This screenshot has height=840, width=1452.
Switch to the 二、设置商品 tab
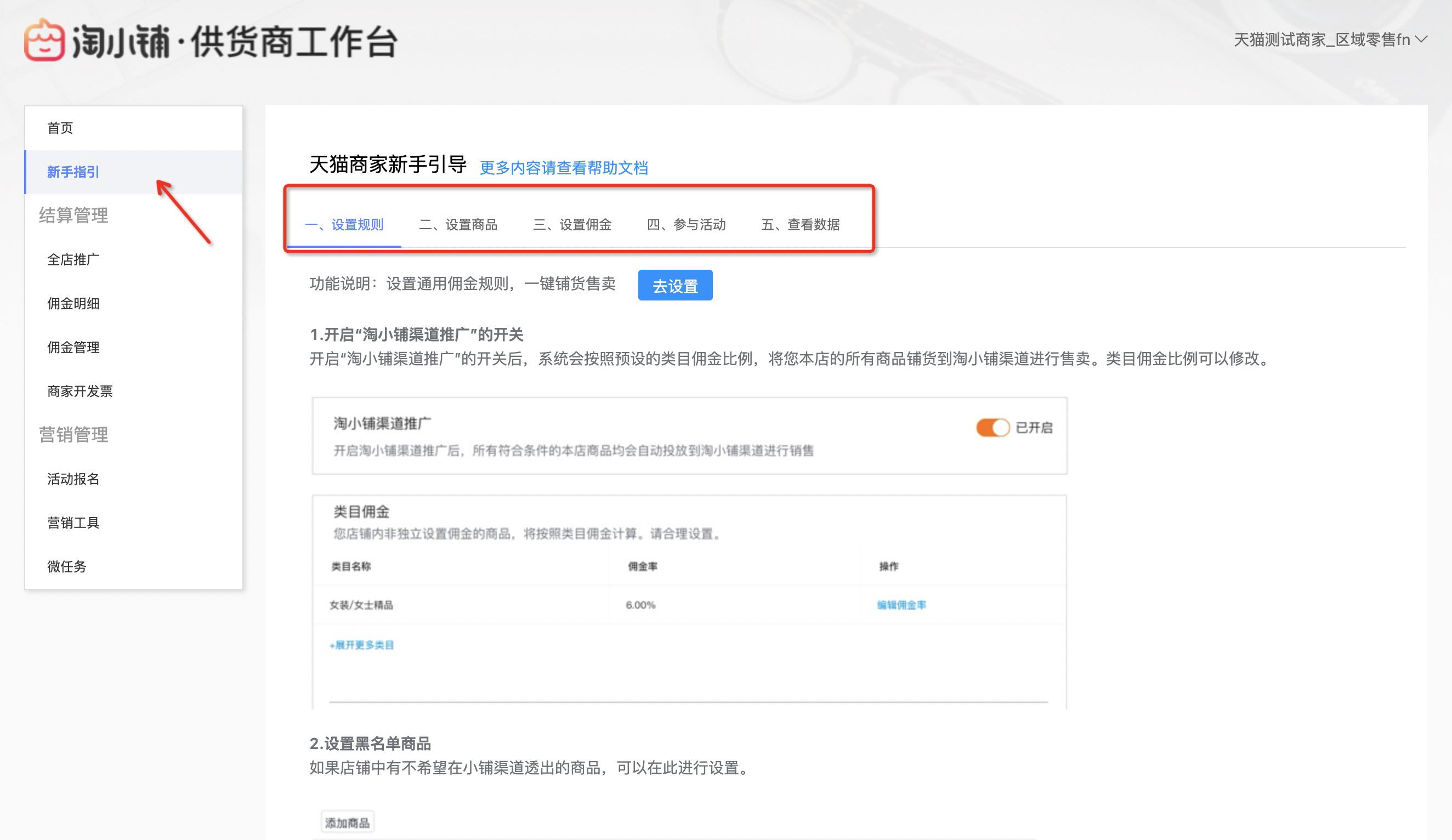[458, 224]
